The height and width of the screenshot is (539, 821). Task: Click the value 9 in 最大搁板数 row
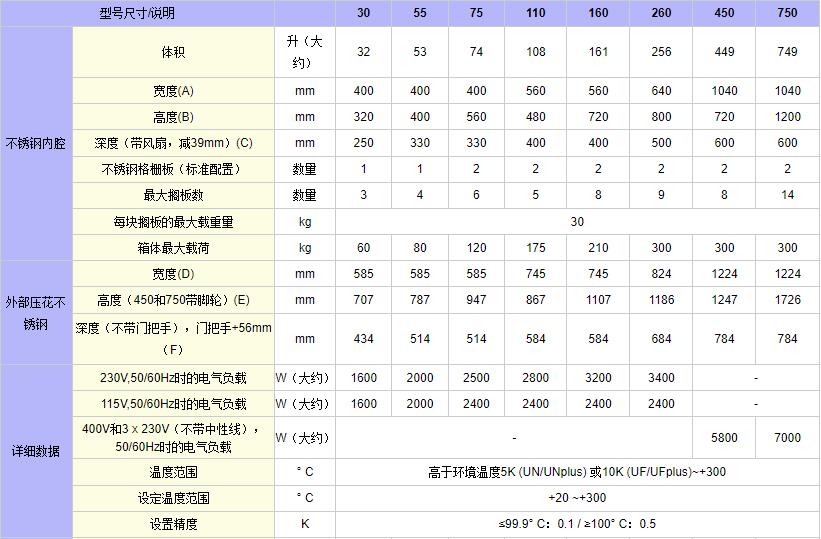pos(661,195)
